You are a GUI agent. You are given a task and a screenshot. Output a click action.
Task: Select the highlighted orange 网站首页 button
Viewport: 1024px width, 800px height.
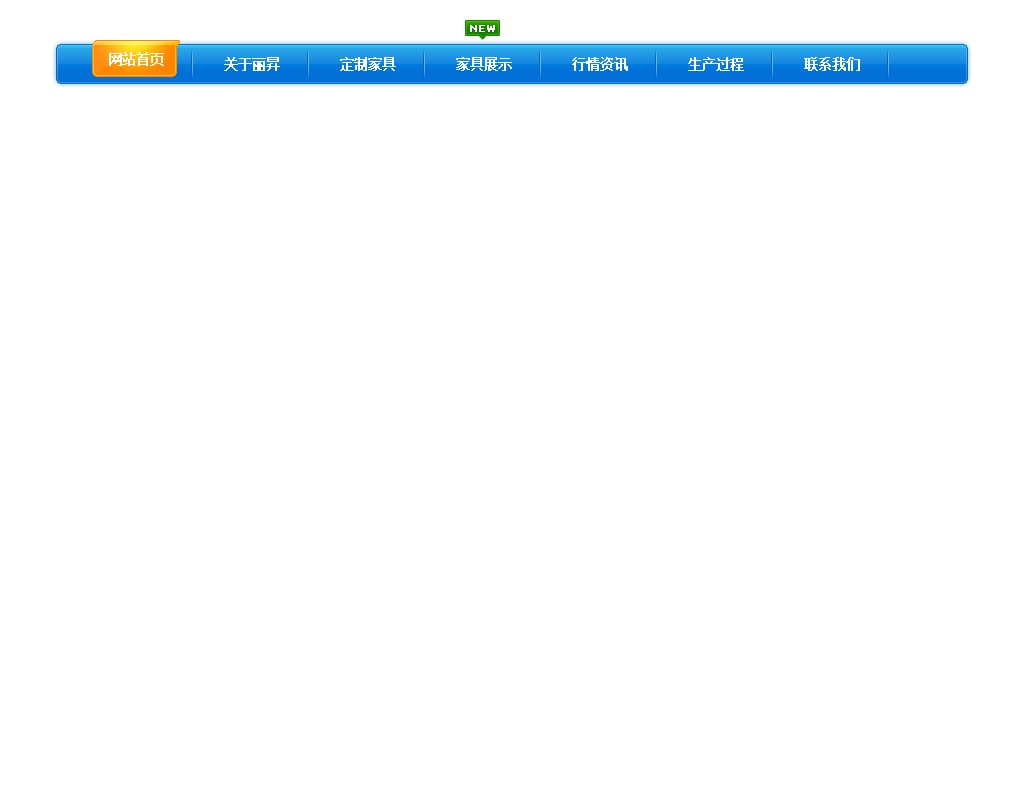(x=135, y=59)
